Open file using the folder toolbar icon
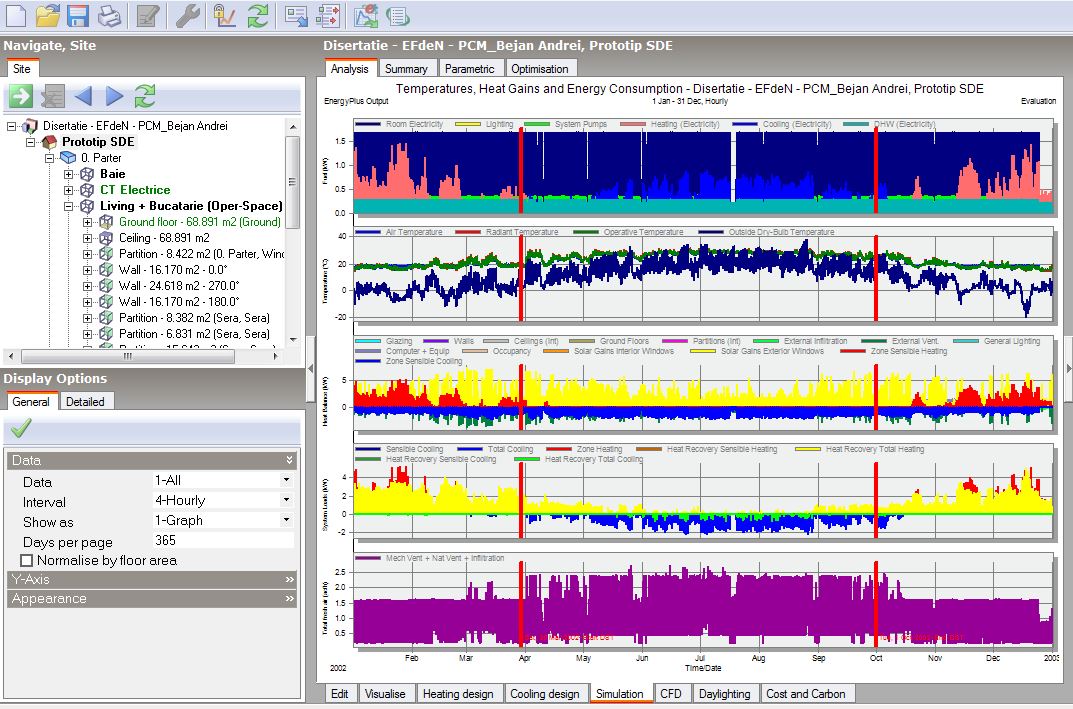This screenshot has width=1073, height=709. tap(47, 15)
